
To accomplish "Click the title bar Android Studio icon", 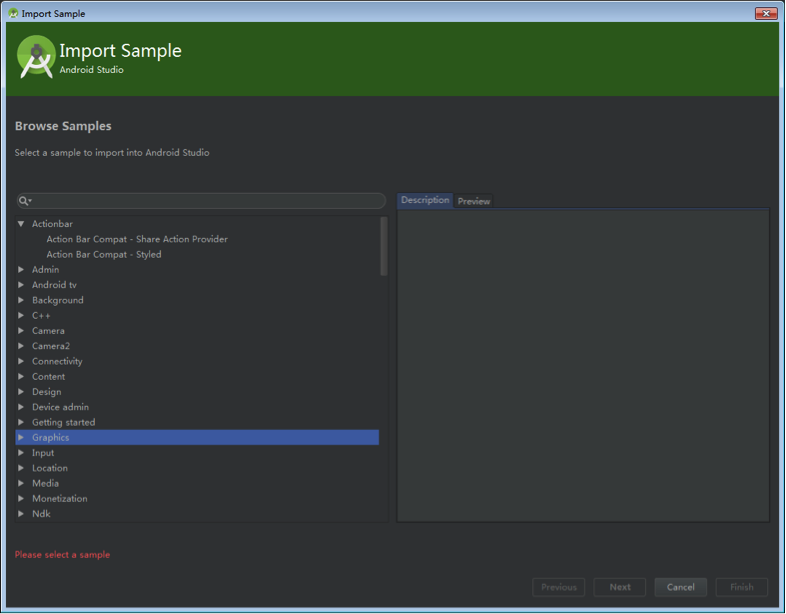I will click(13, 14).
